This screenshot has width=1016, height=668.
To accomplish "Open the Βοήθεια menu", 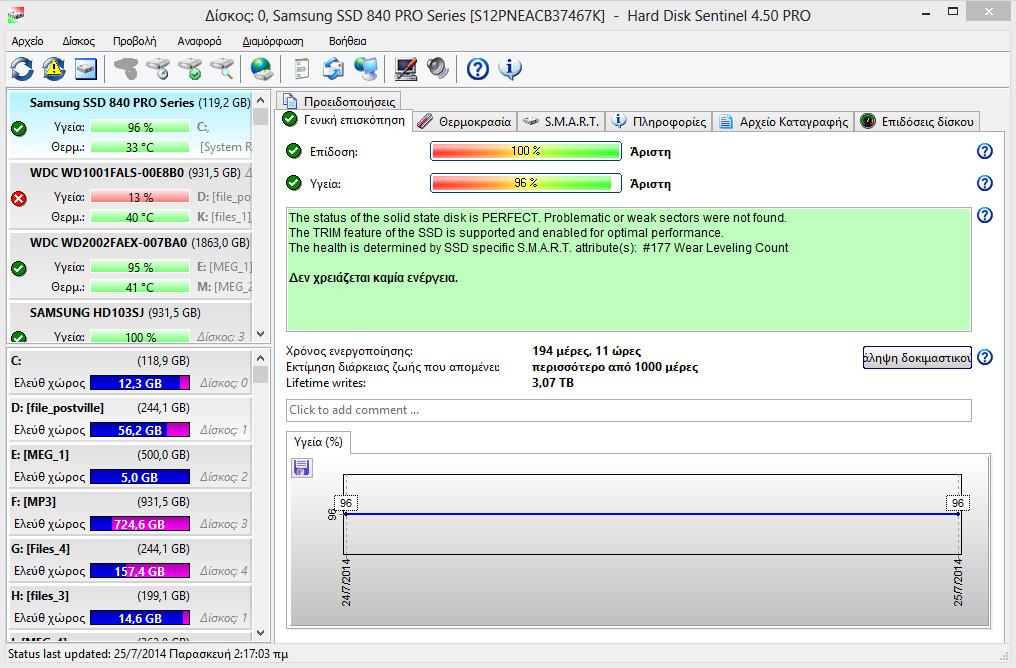I will tap(347, 41).
